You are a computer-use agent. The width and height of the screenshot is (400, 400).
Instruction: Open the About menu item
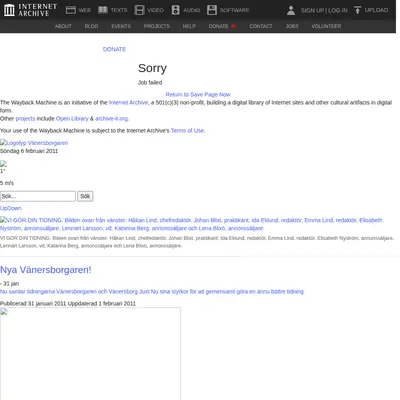63,26
